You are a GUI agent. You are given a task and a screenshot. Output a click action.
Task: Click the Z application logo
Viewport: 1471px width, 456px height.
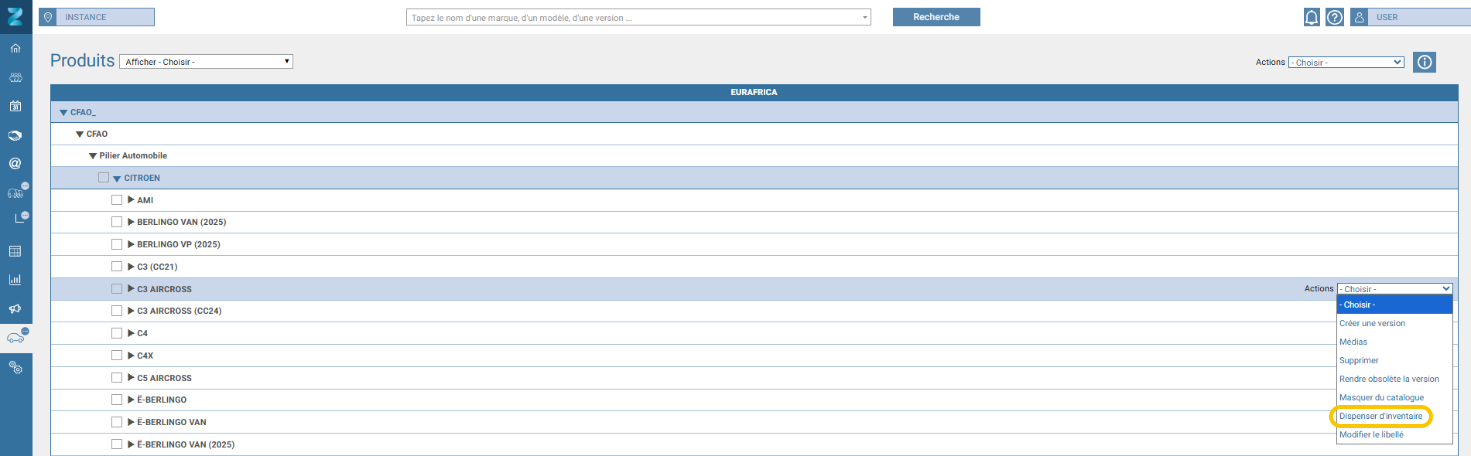15,17
